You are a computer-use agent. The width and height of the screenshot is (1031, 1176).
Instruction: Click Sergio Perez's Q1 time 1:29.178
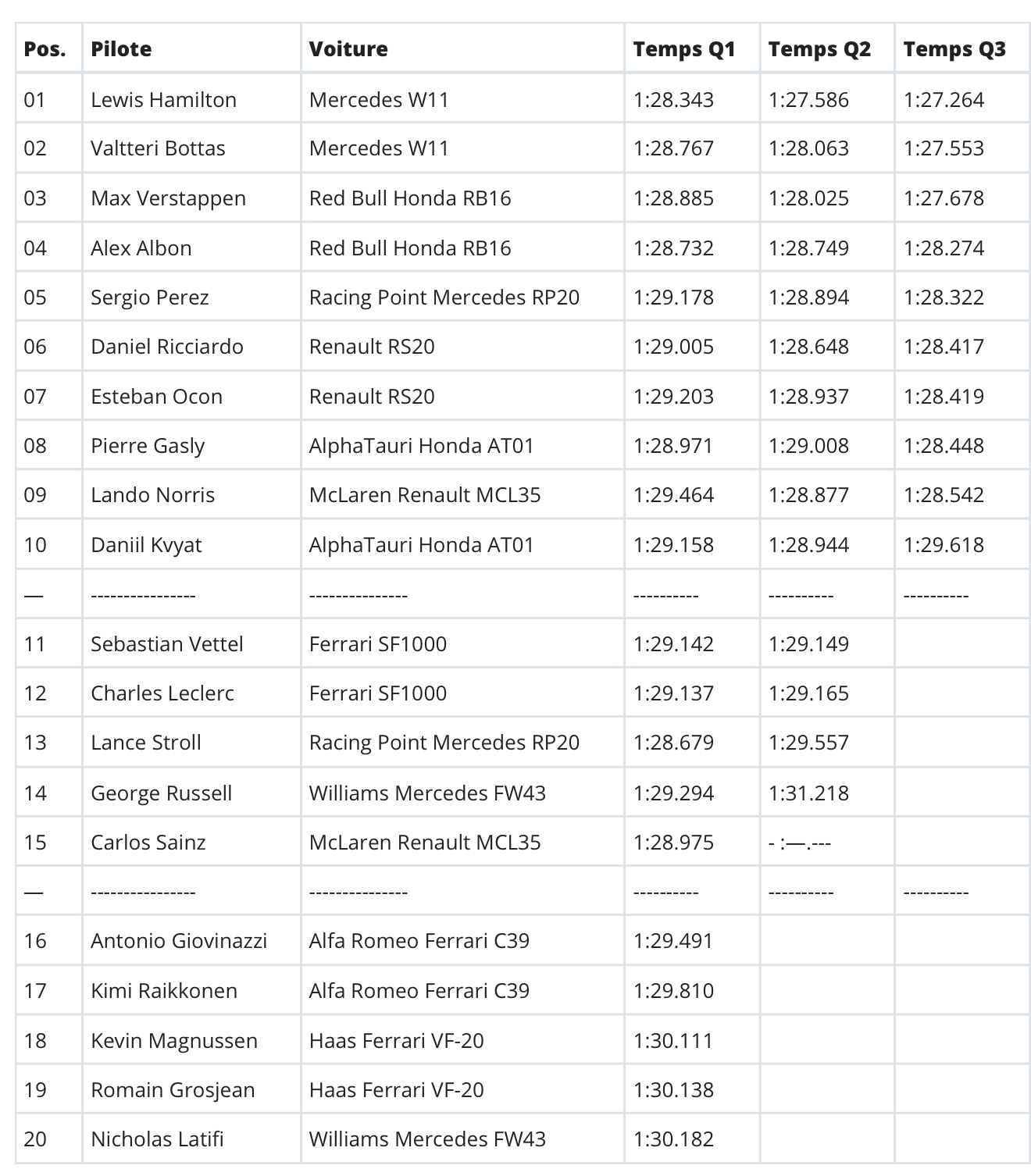tap(673, 298)
